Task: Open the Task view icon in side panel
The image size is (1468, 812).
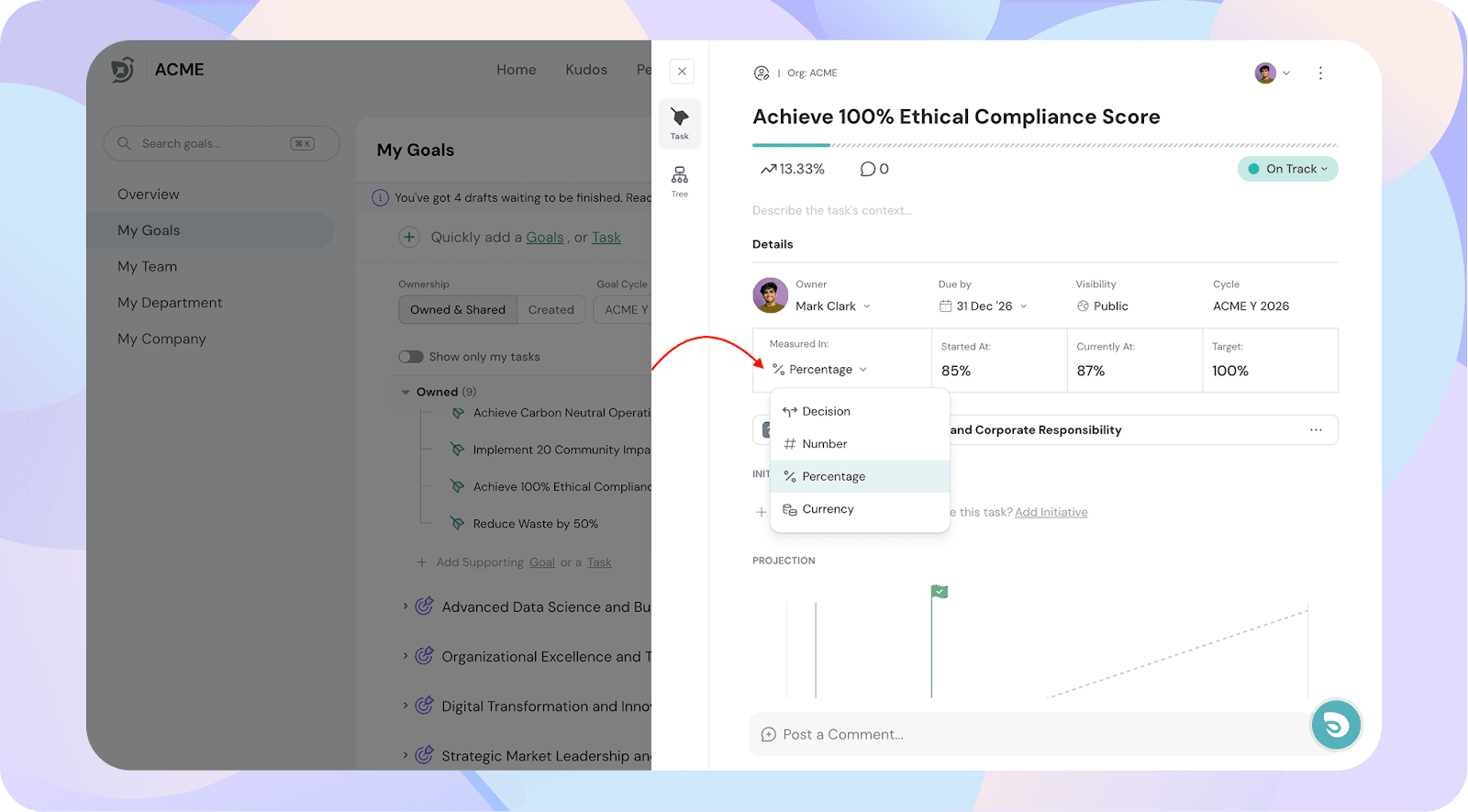Action: pyautogui.click(x=679, y=123)
